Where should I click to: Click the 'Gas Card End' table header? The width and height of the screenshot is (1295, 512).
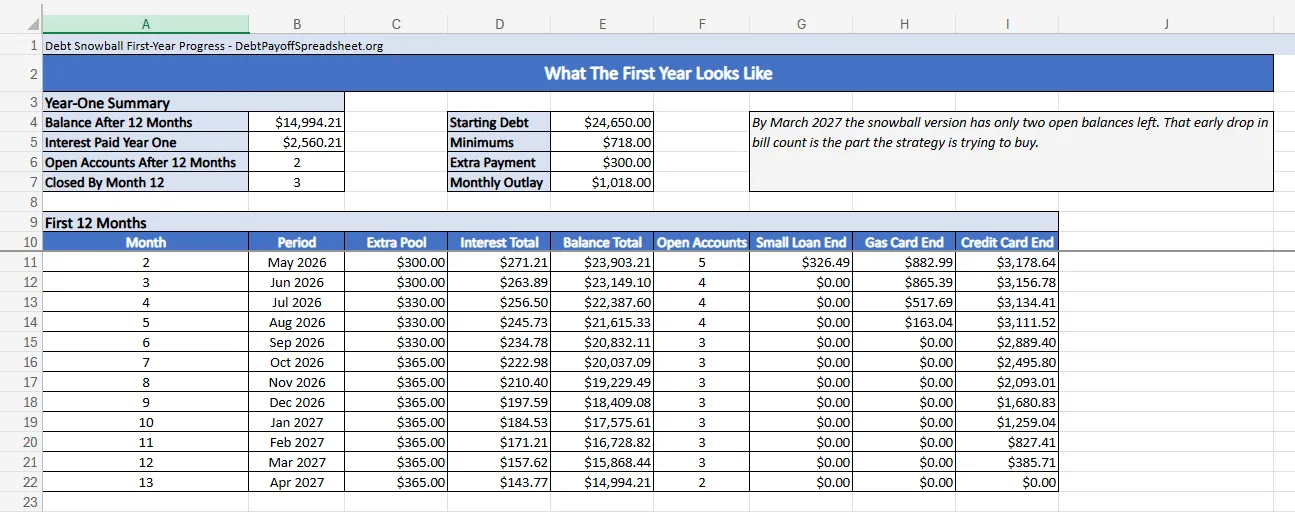coord(904,242)
